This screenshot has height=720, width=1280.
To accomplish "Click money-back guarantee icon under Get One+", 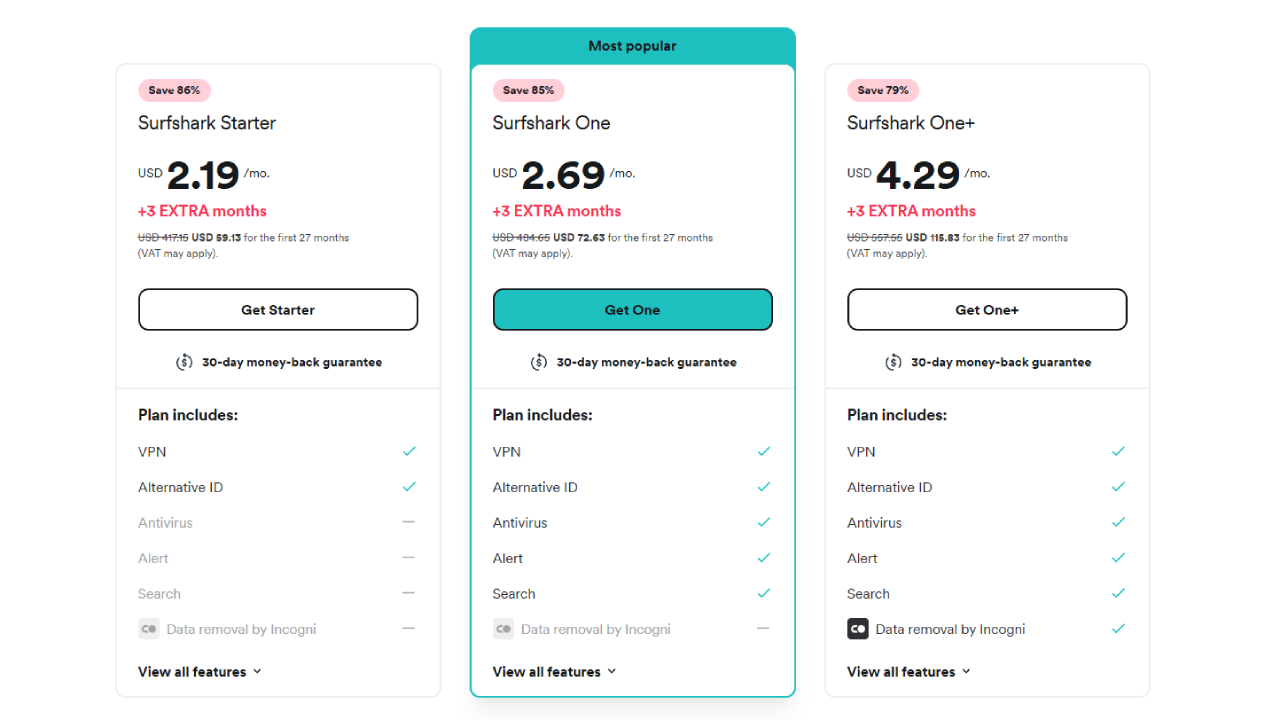I will coord(893,362).
